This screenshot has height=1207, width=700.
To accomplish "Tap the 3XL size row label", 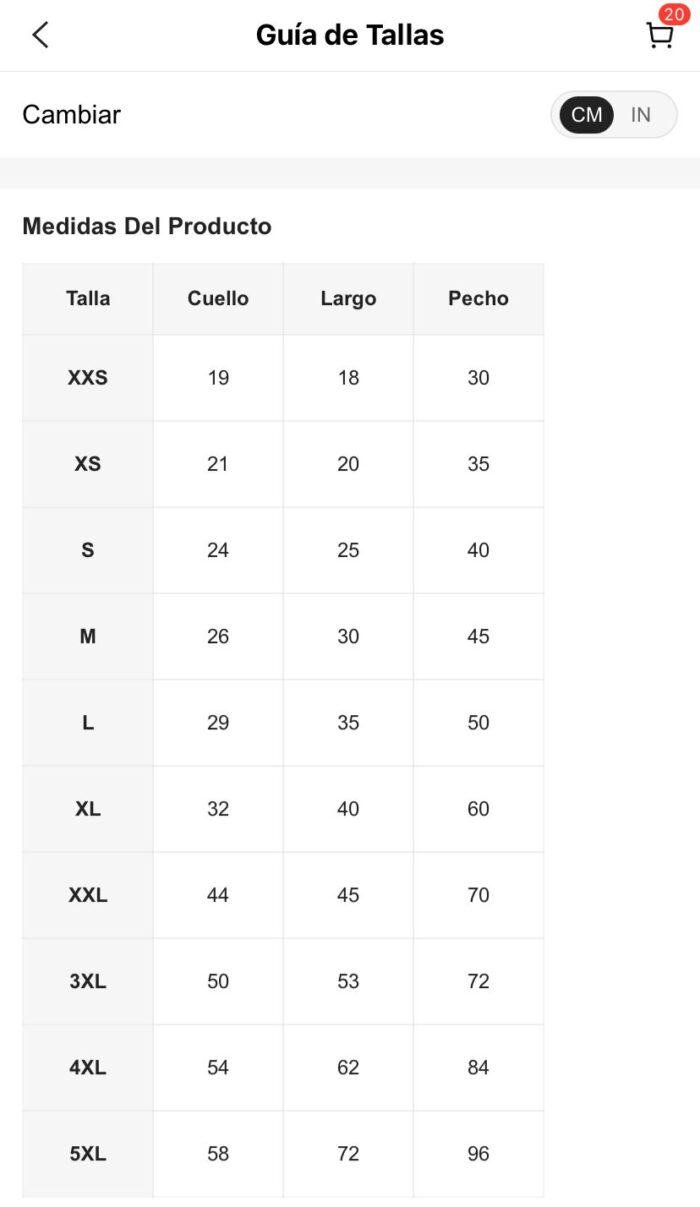I will tap(88, 981).
